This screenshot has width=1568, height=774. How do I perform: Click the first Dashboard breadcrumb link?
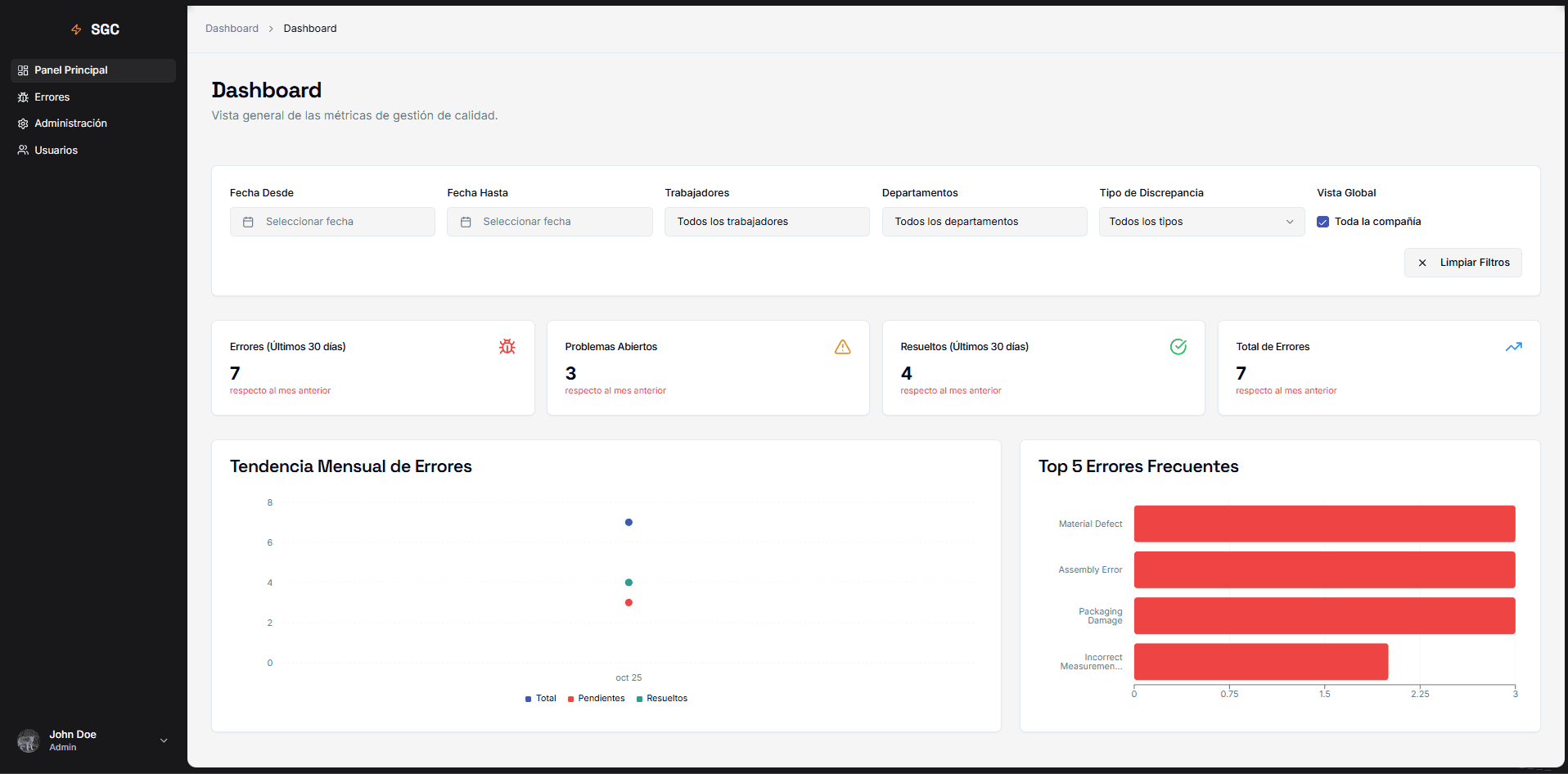tap(232, 29)
